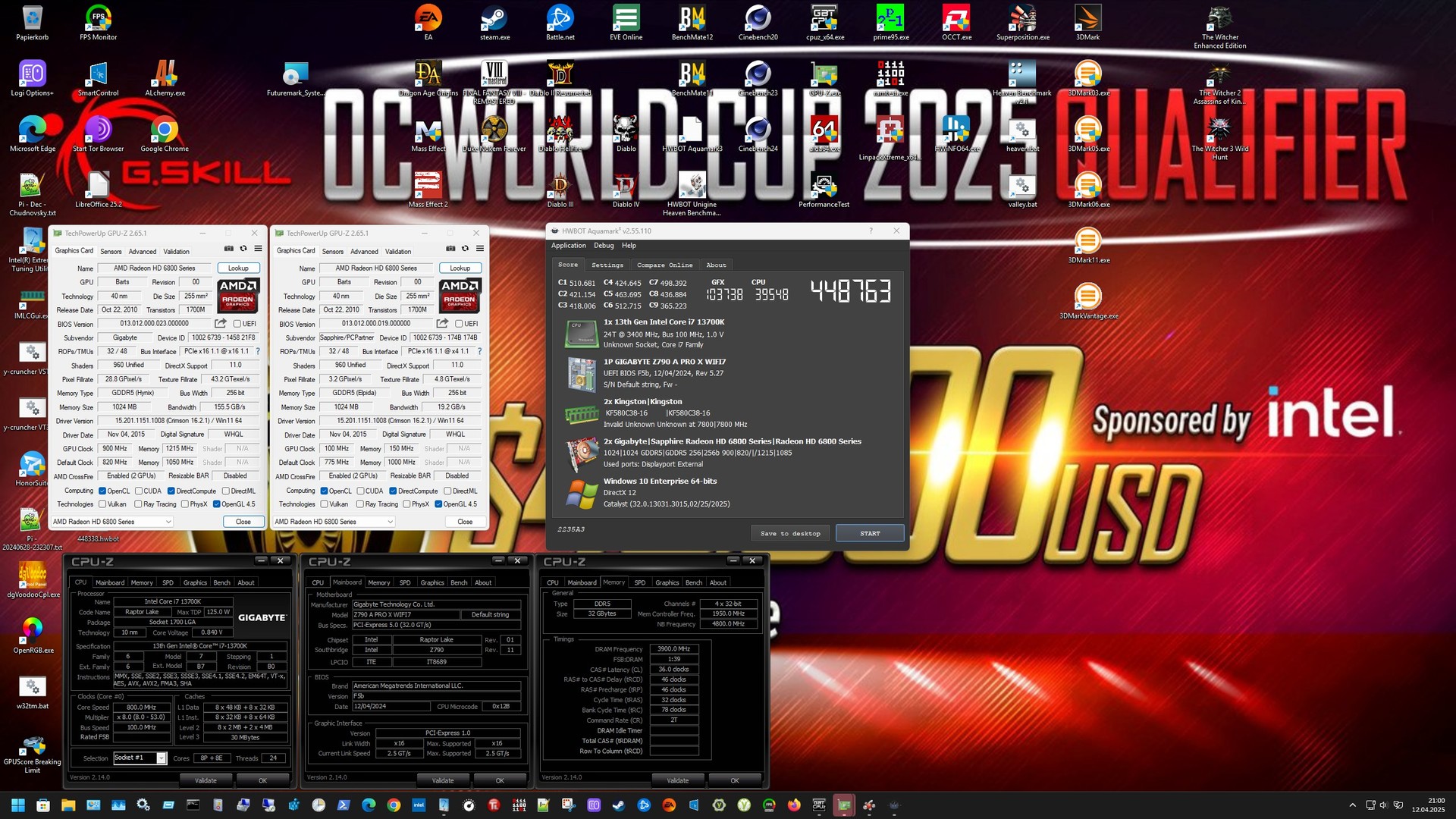
Task: Click the total score 448763 in Aquamark
Action: (850, 290)
